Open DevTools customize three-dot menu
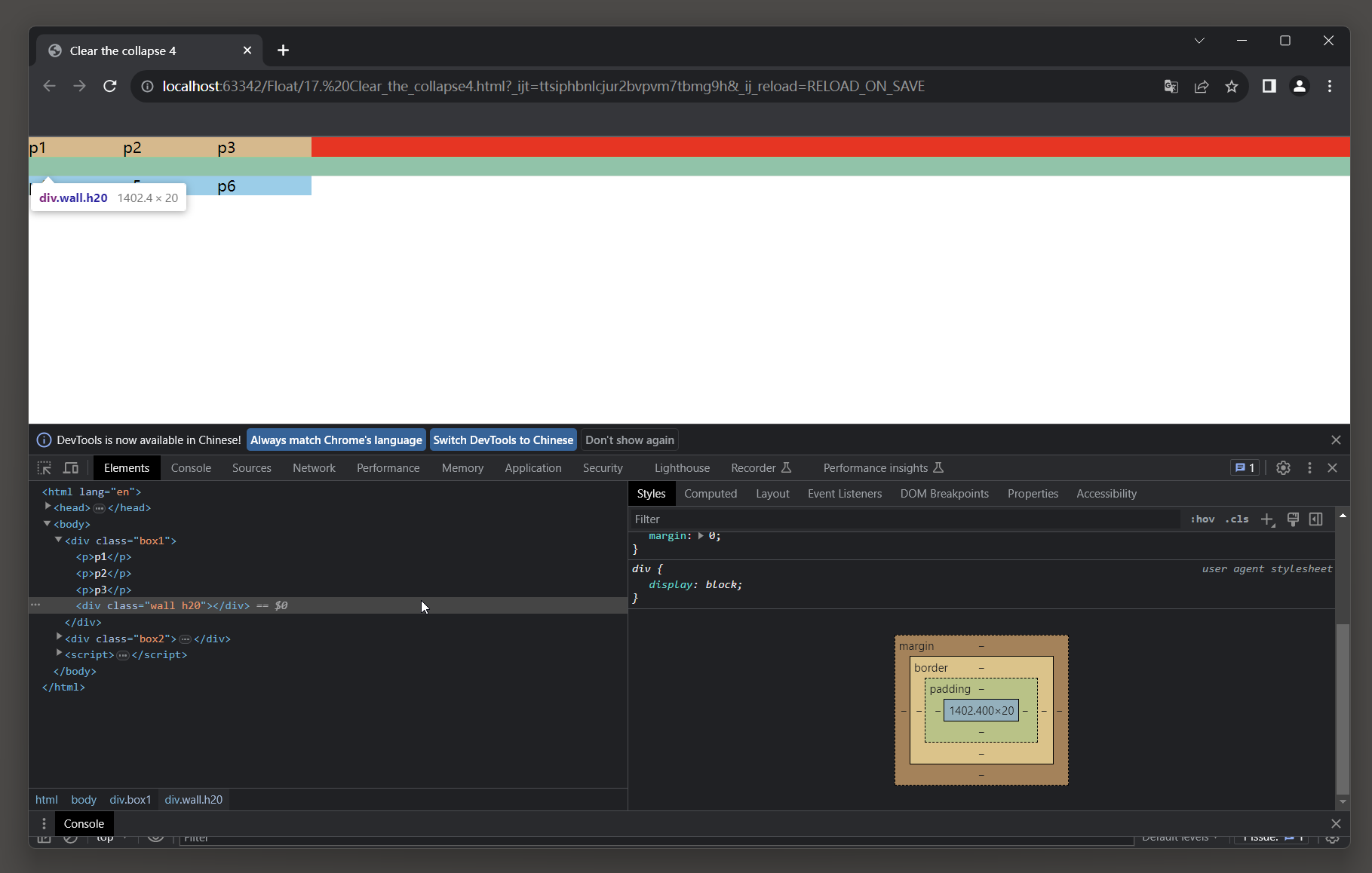1372x873 pixels. (1309, 468)
